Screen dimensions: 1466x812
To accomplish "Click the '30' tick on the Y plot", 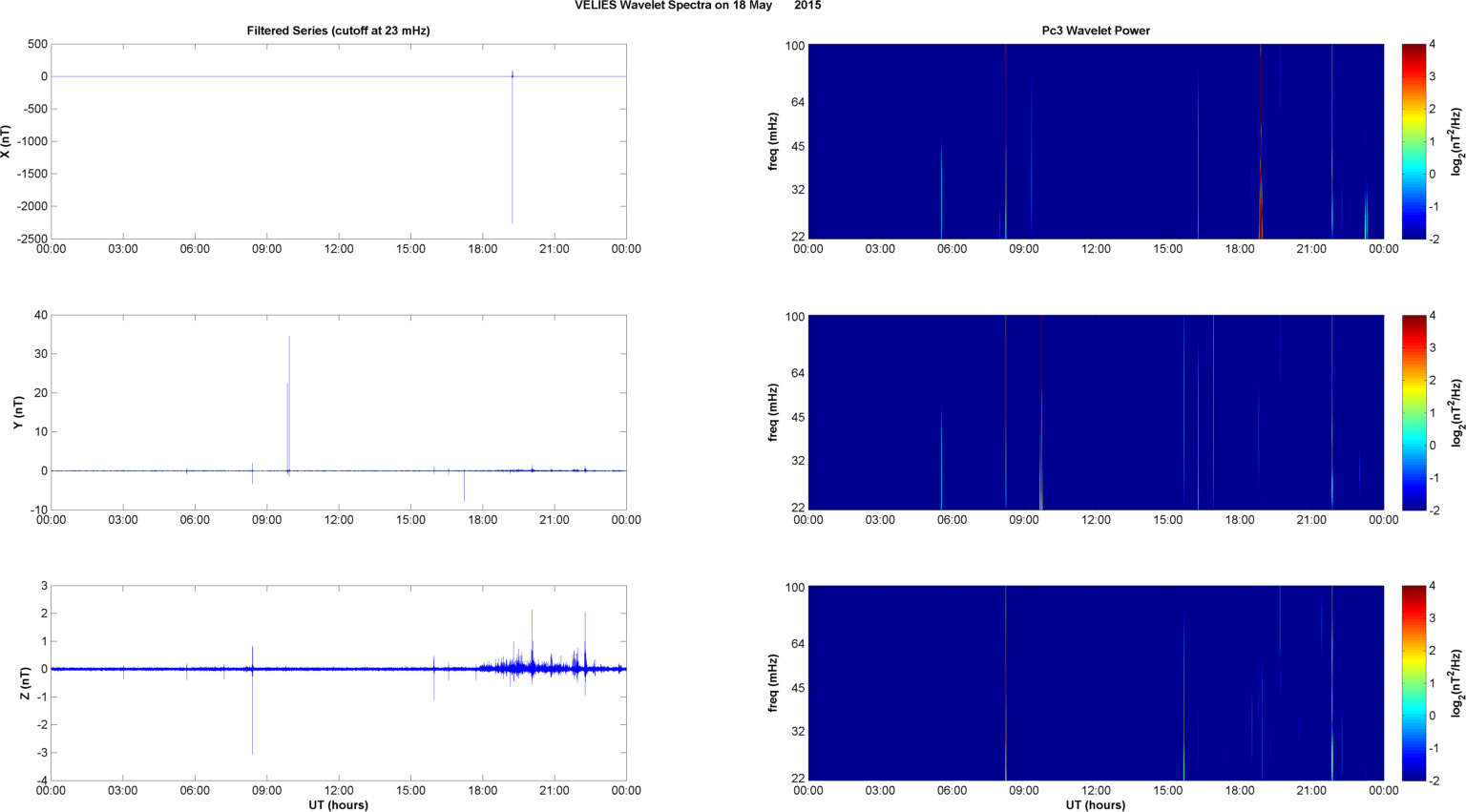I will (x=41, y=354).
